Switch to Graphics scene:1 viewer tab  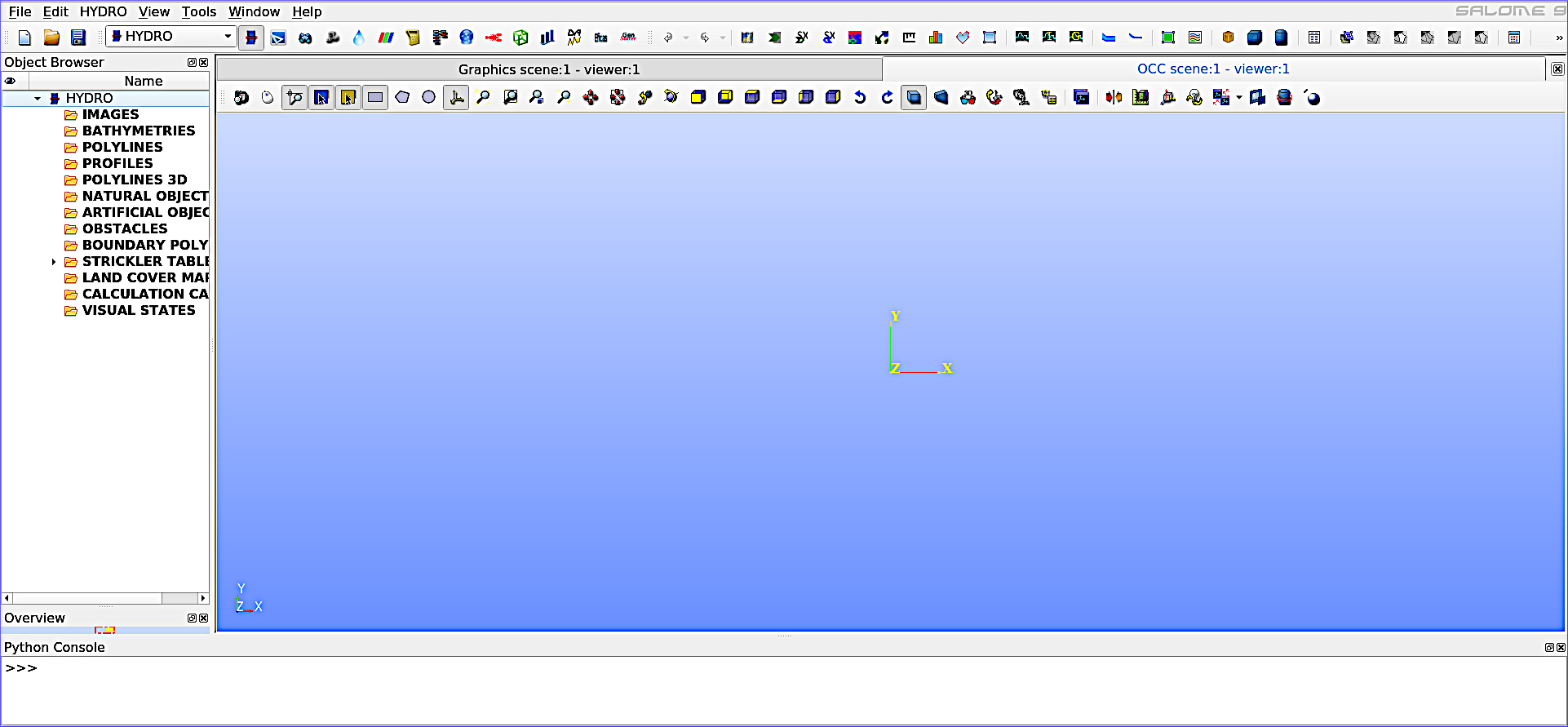(x=548, y=69)
